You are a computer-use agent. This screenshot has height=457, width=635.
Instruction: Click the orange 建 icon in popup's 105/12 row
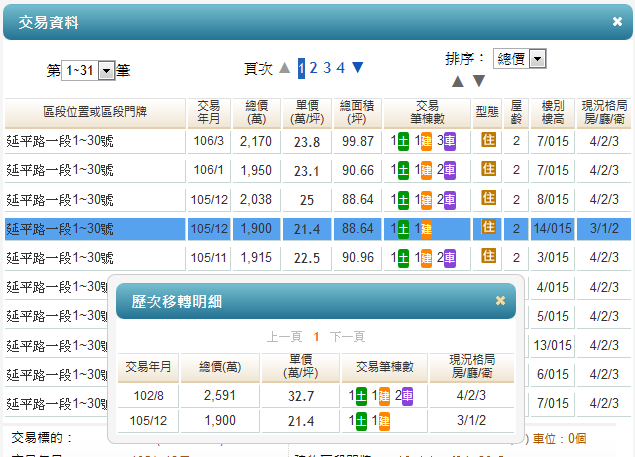pyautogui.click(x=384, y=421)
